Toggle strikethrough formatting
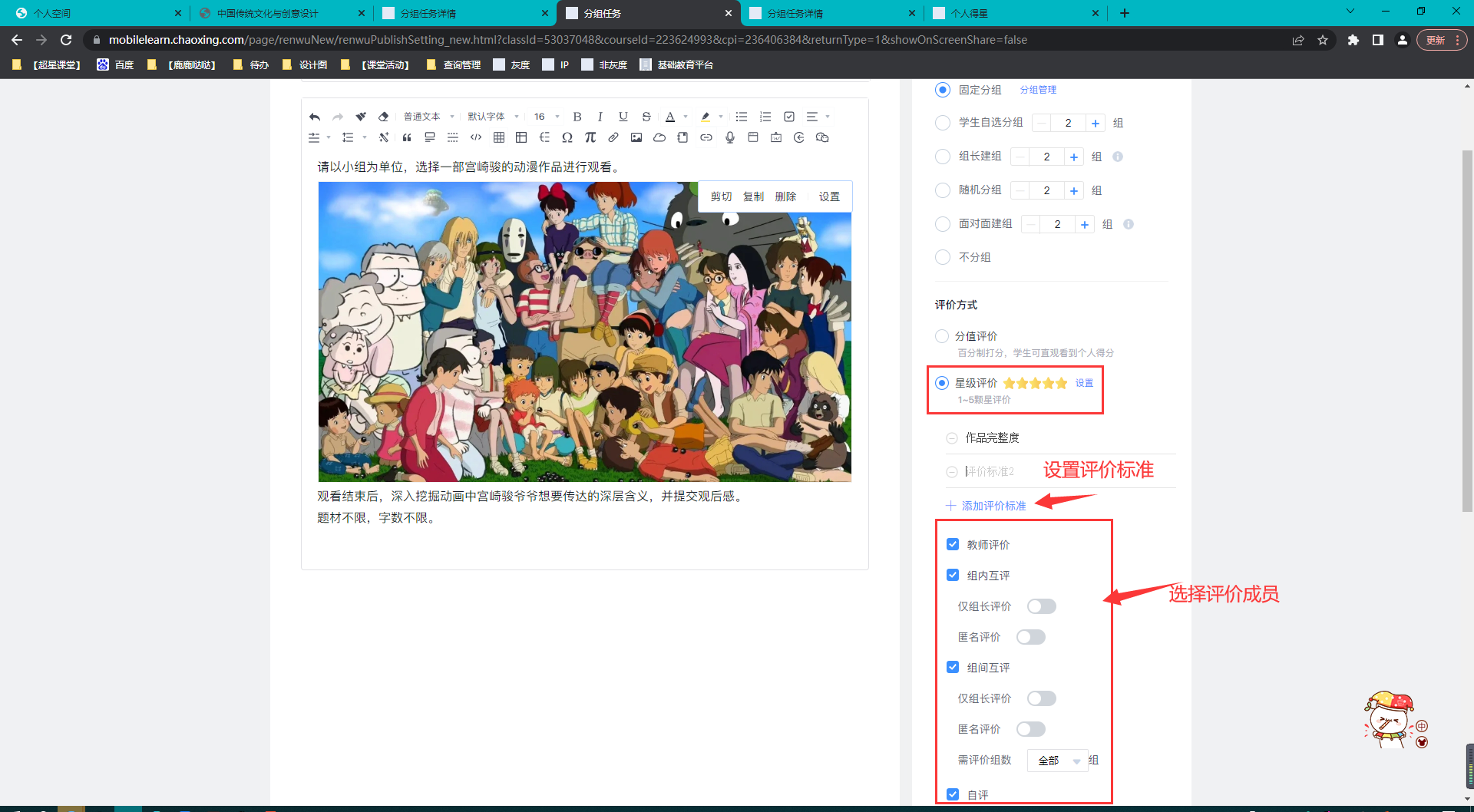The height and width of the screenshot is (812, 1474). point(646,117)
